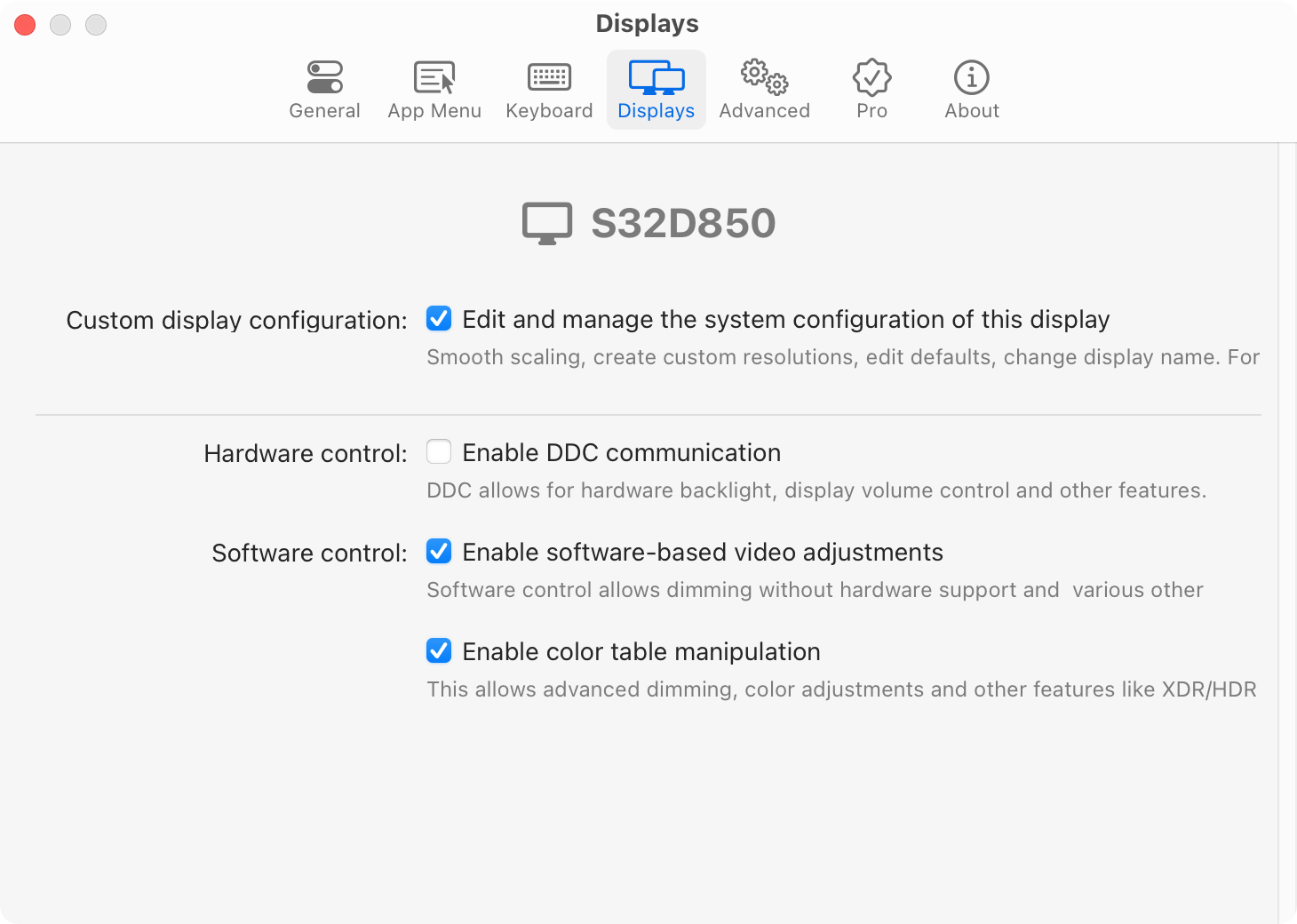Click the Pro badge icon
Screen dimensions: 1297x924
click(x=871, y=78)
